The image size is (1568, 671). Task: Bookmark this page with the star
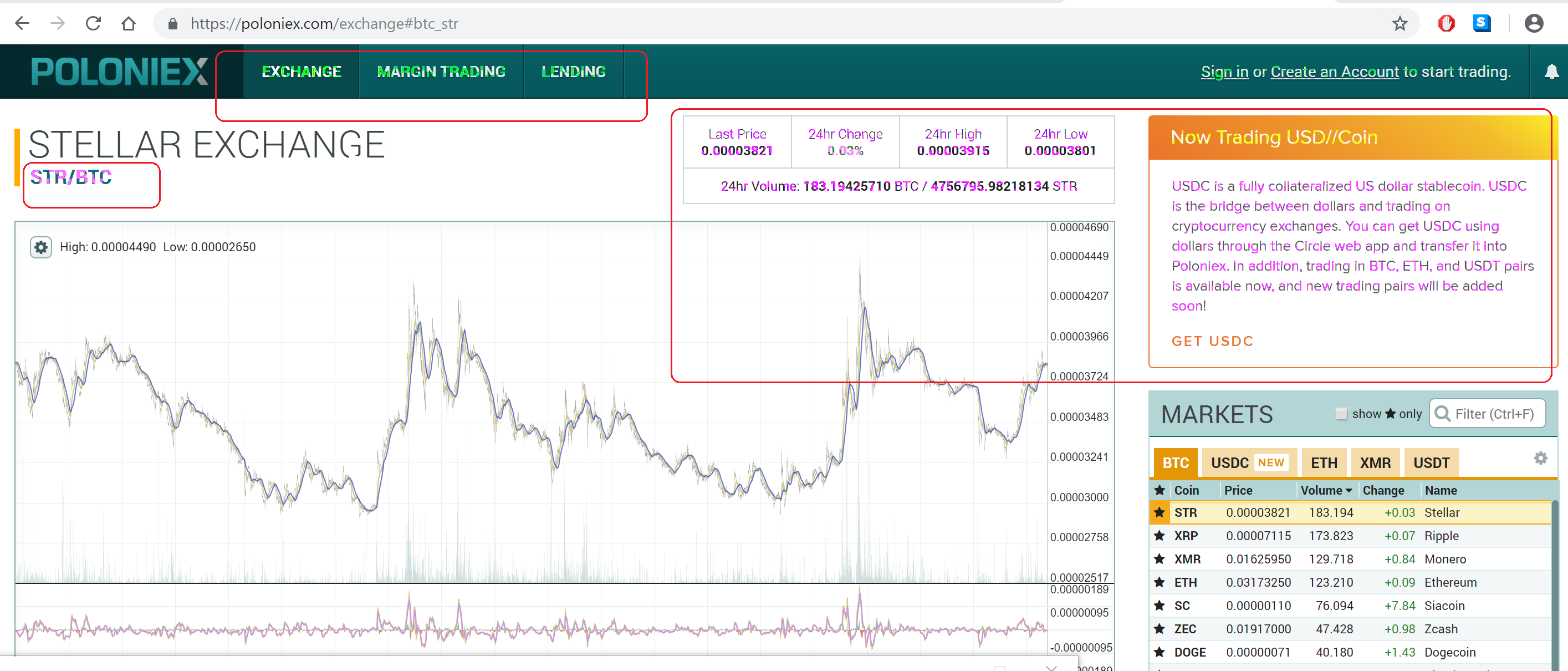pyautogui.click(x=1400, y=23)
